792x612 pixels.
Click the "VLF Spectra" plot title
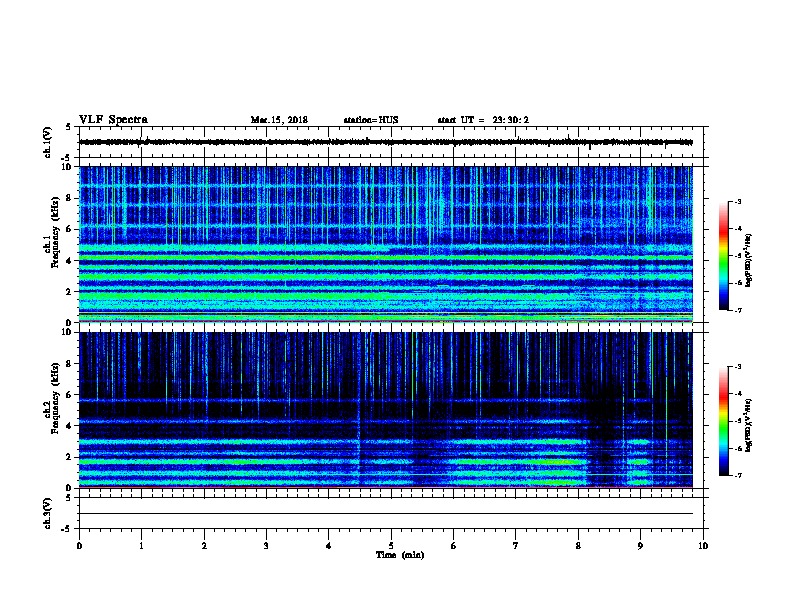pyautogui.click(x=113, y=120)
